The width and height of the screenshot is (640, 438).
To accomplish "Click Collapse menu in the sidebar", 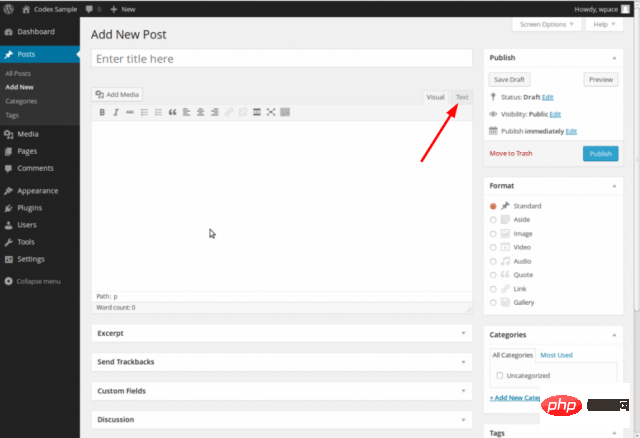I will tap(33, 281).
